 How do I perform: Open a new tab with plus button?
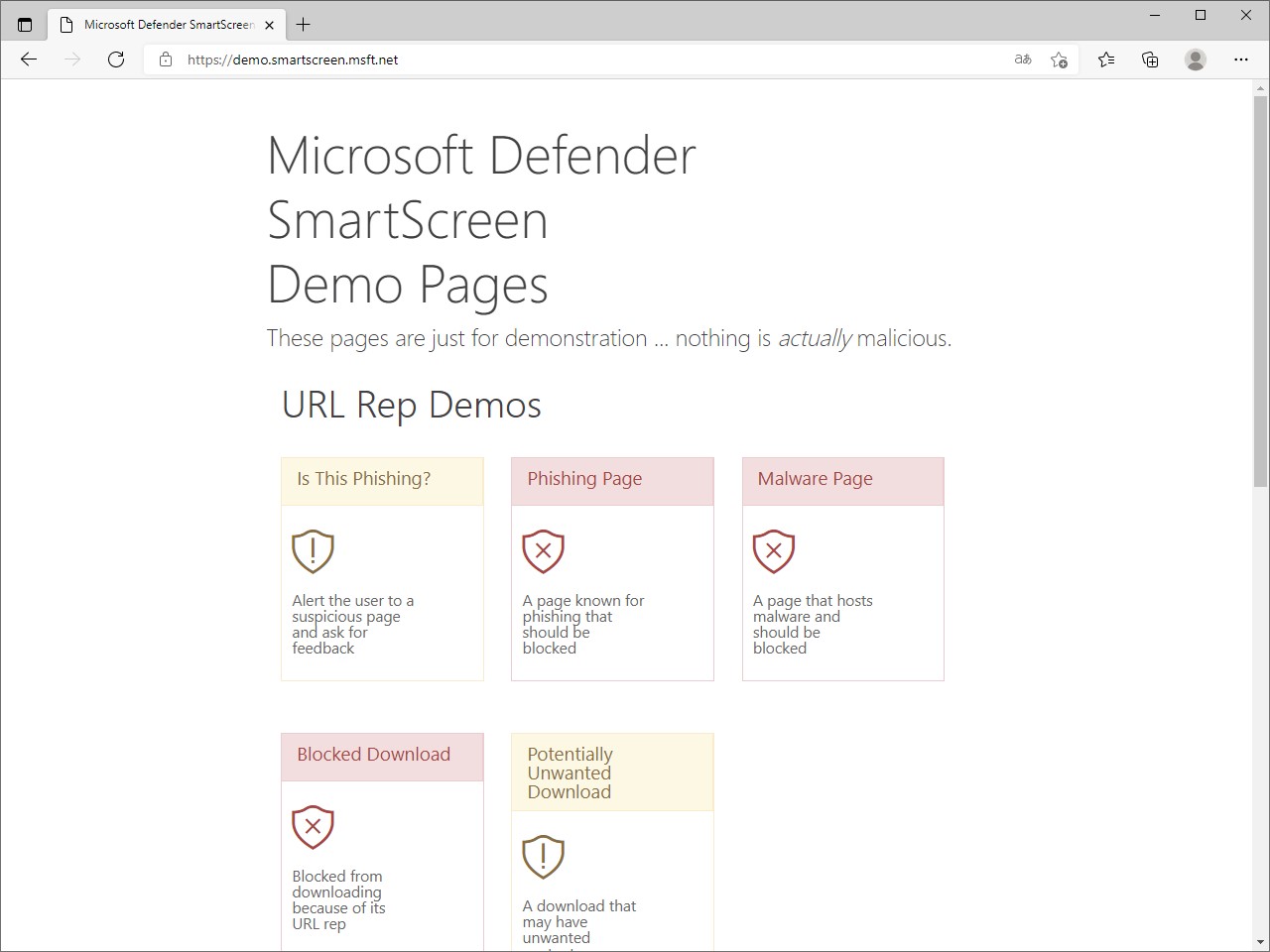[x=304, y=25]
